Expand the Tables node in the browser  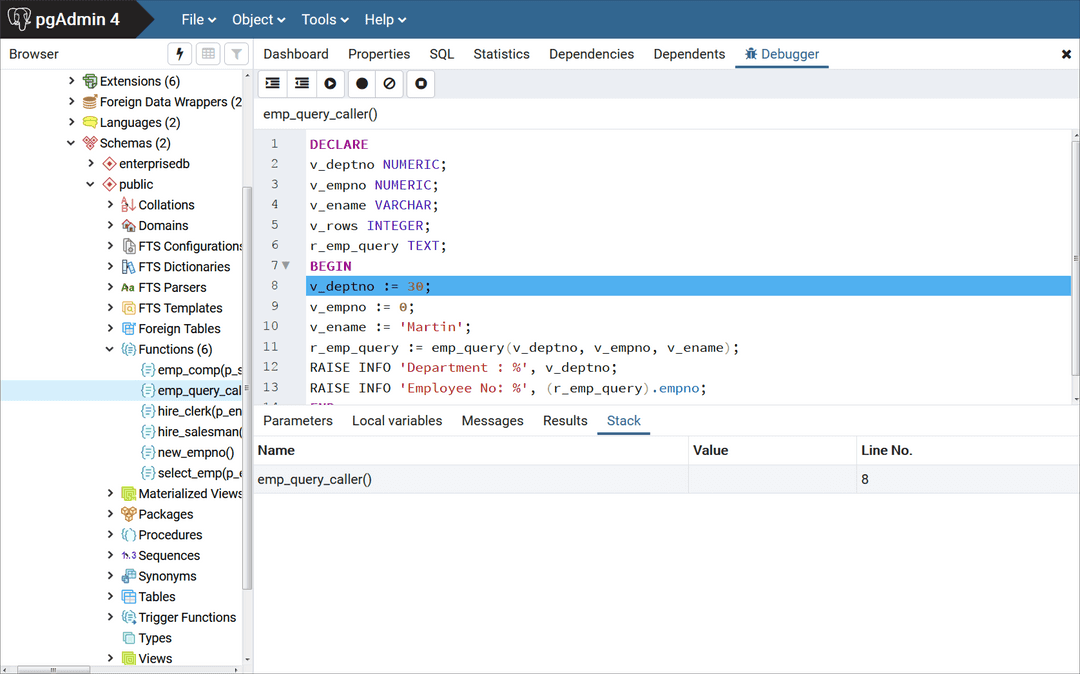(x=110, y=596)
